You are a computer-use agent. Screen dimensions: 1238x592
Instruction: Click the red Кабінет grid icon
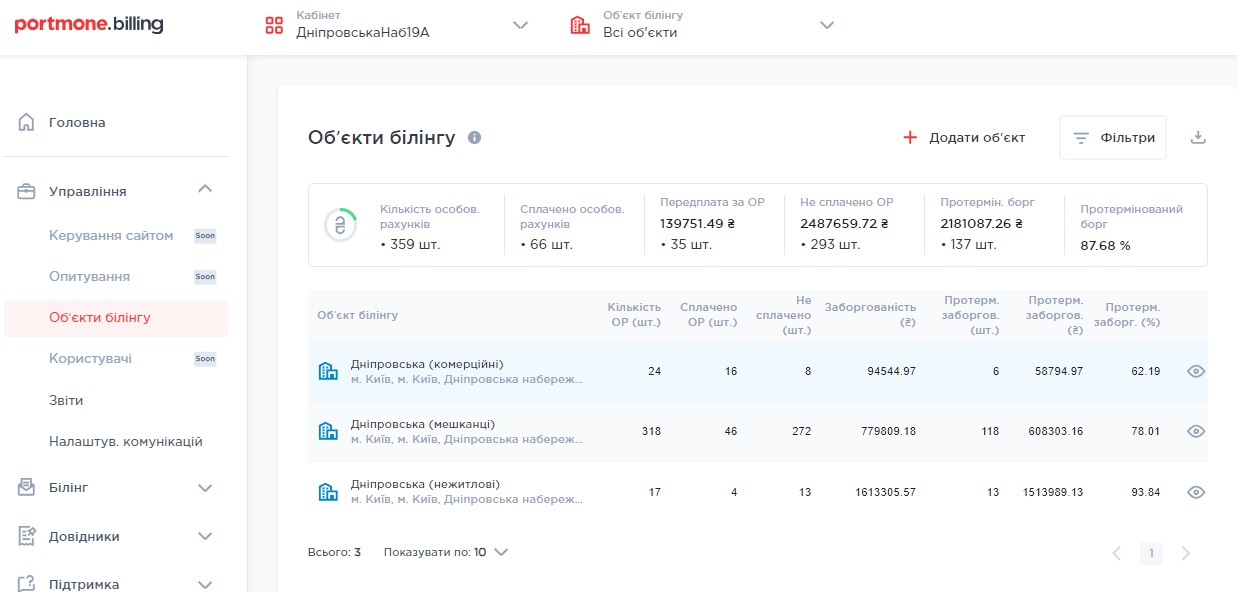(274, 25)
